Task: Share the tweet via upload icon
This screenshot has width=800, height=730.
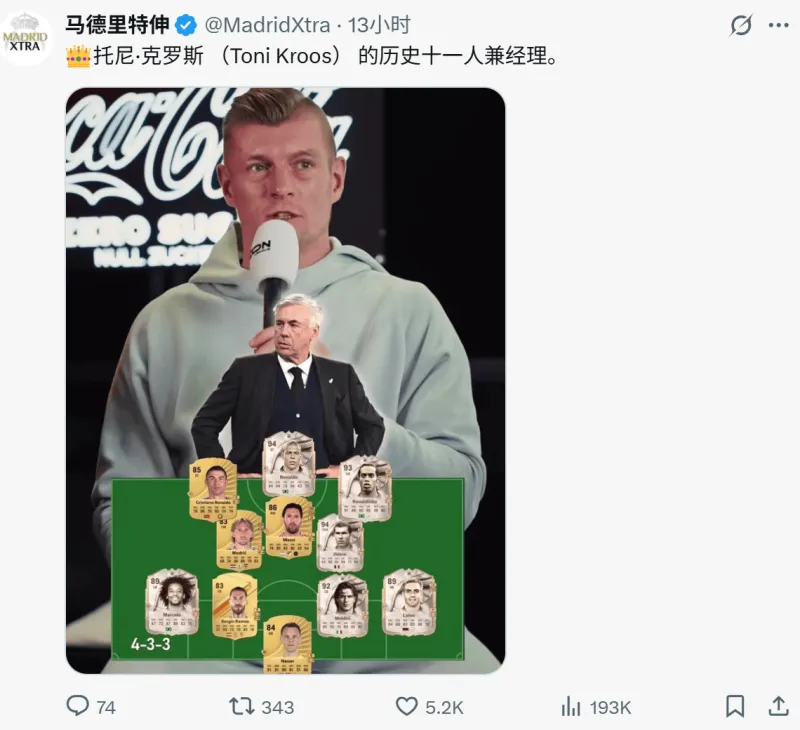Action: pos(779,707)
